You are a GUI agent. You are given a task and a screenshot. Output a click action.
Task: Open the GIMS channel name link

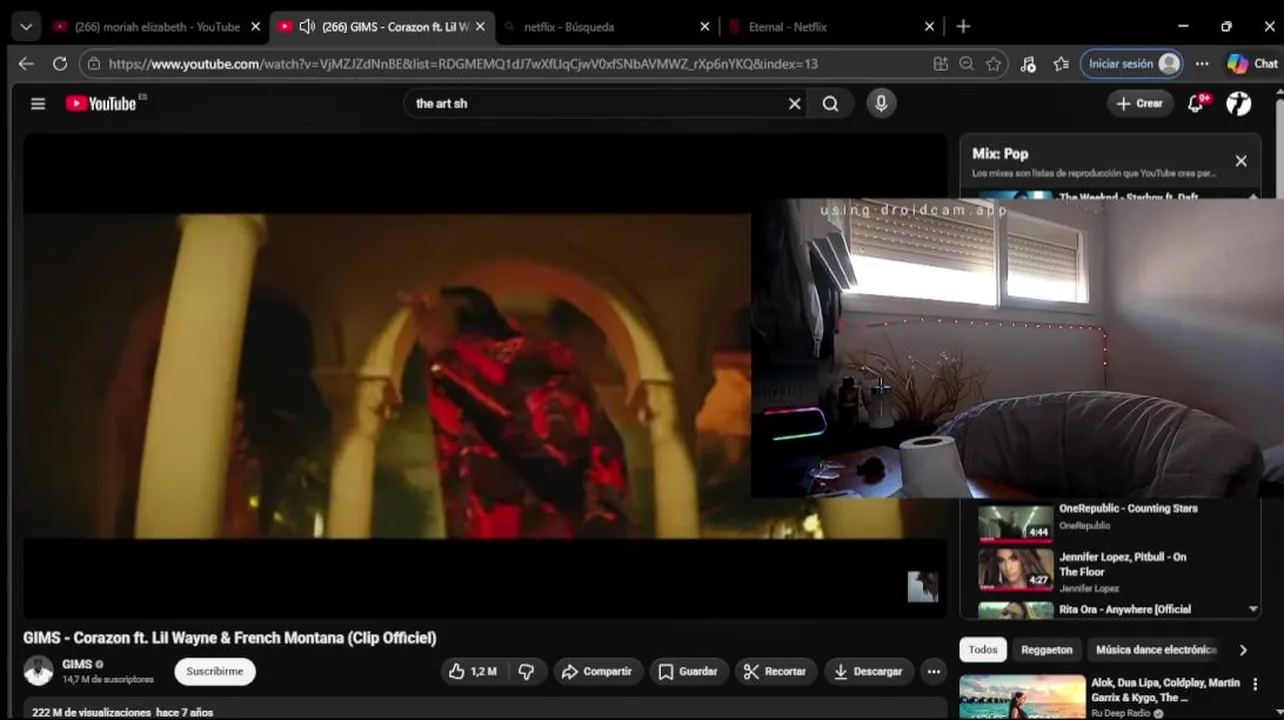coord(77,664)
